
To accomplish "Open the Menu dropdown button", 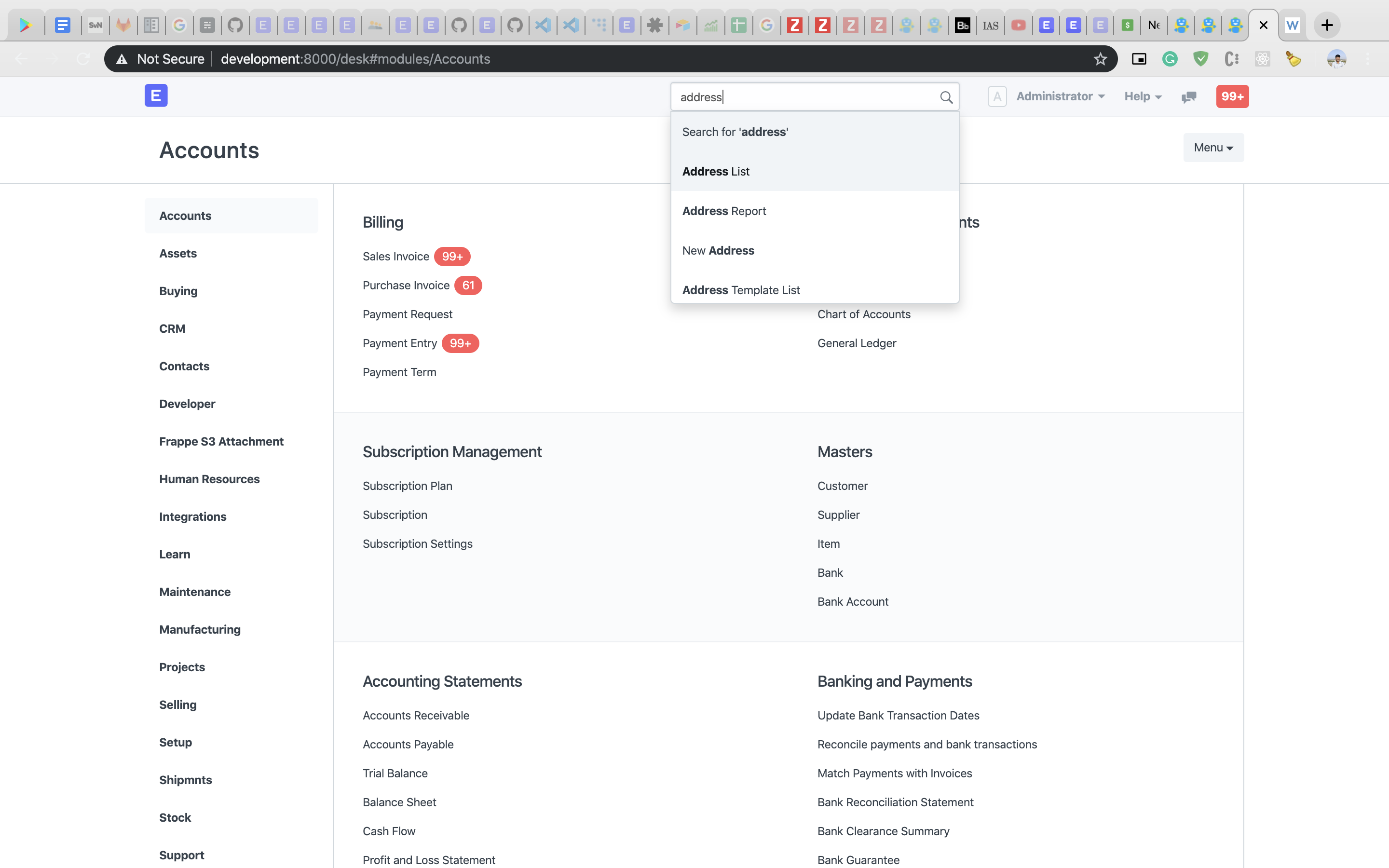I will (x=1213, y=148).
